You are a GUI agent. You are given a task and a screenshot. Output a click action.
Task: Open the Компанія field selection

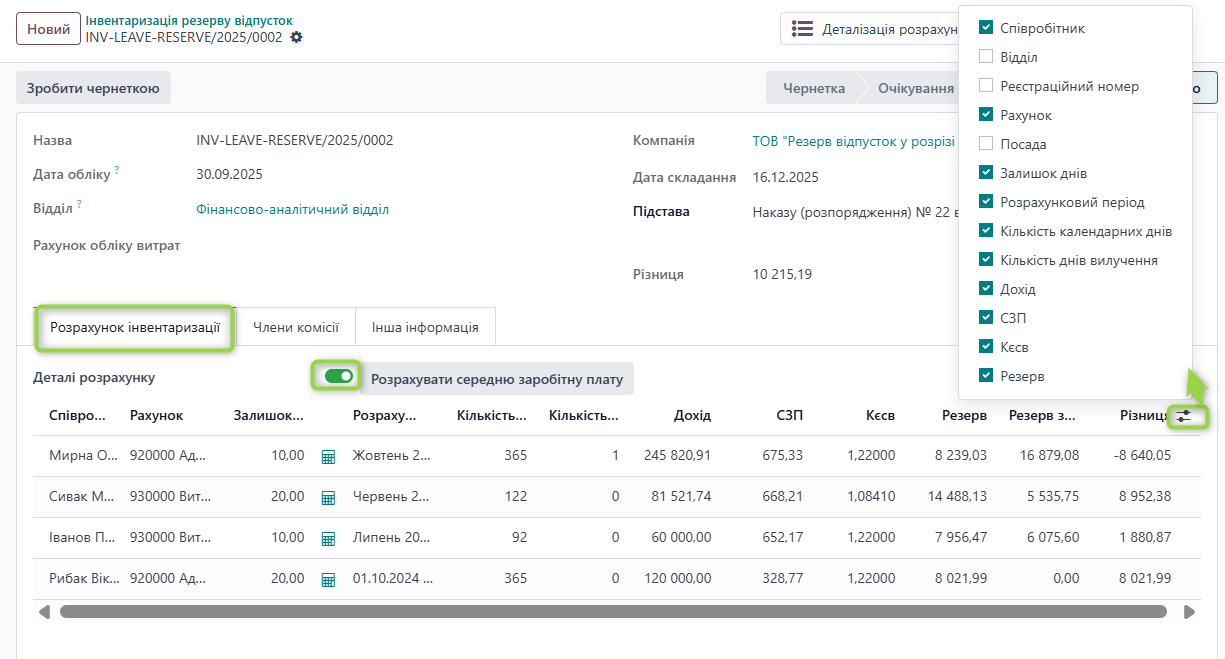pyautogui.click(x=853, y=141)
